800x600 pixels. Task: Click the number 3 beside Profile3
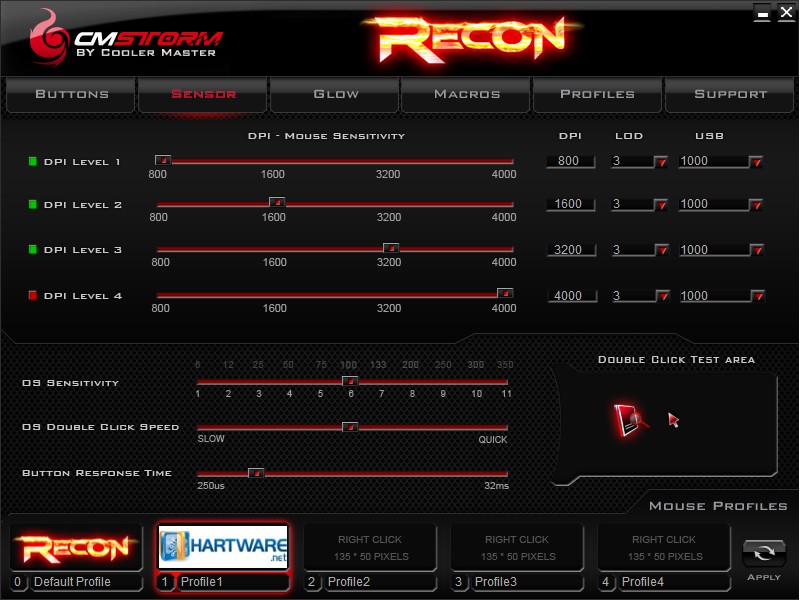(459, 582)
